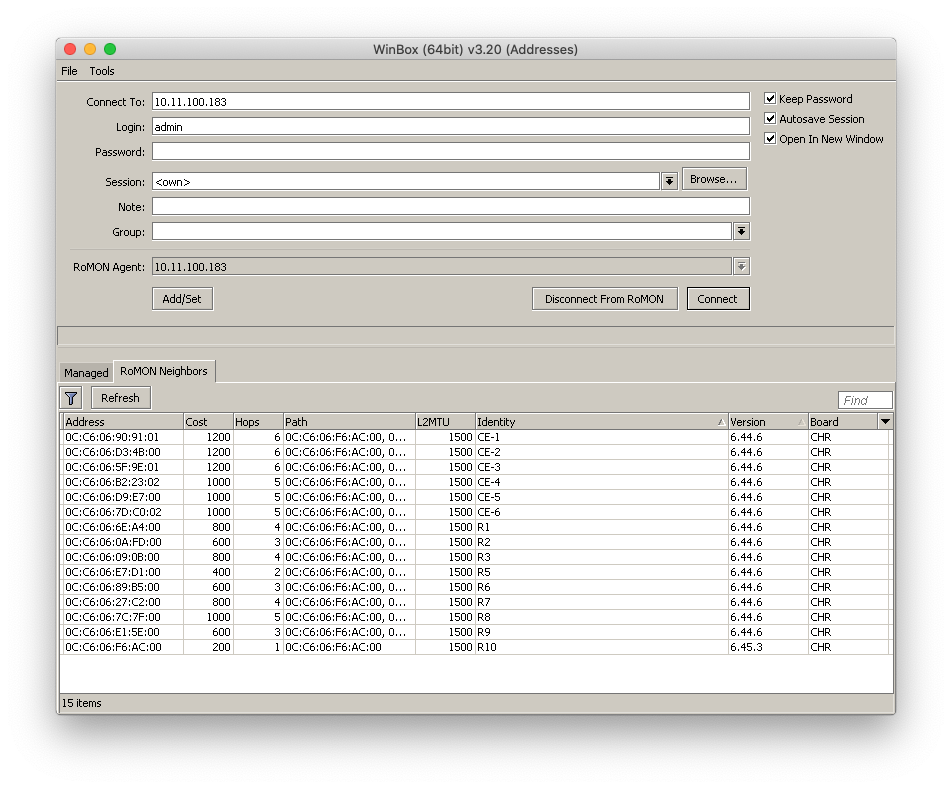
Task: Sort by the Address column header
Action: pos(123,421)
